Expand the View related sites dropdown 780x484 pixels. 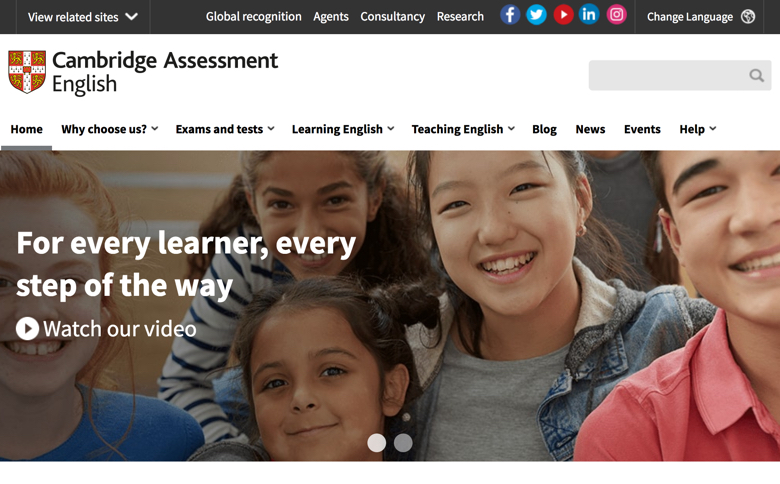(x=83, y=17)
